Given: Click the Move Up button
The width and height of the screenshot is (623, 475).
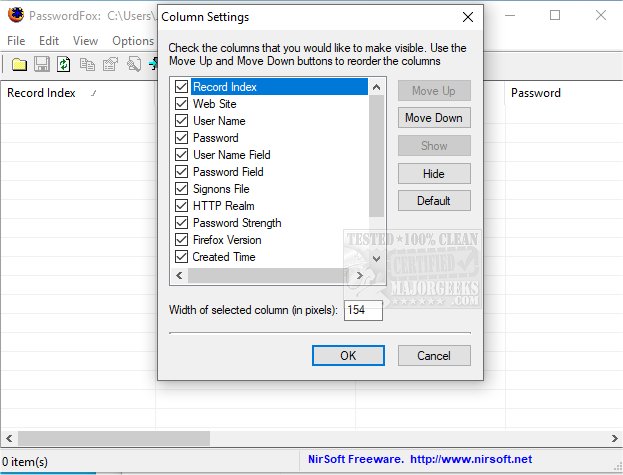Looking at the screenshot, I should (434, 91).
